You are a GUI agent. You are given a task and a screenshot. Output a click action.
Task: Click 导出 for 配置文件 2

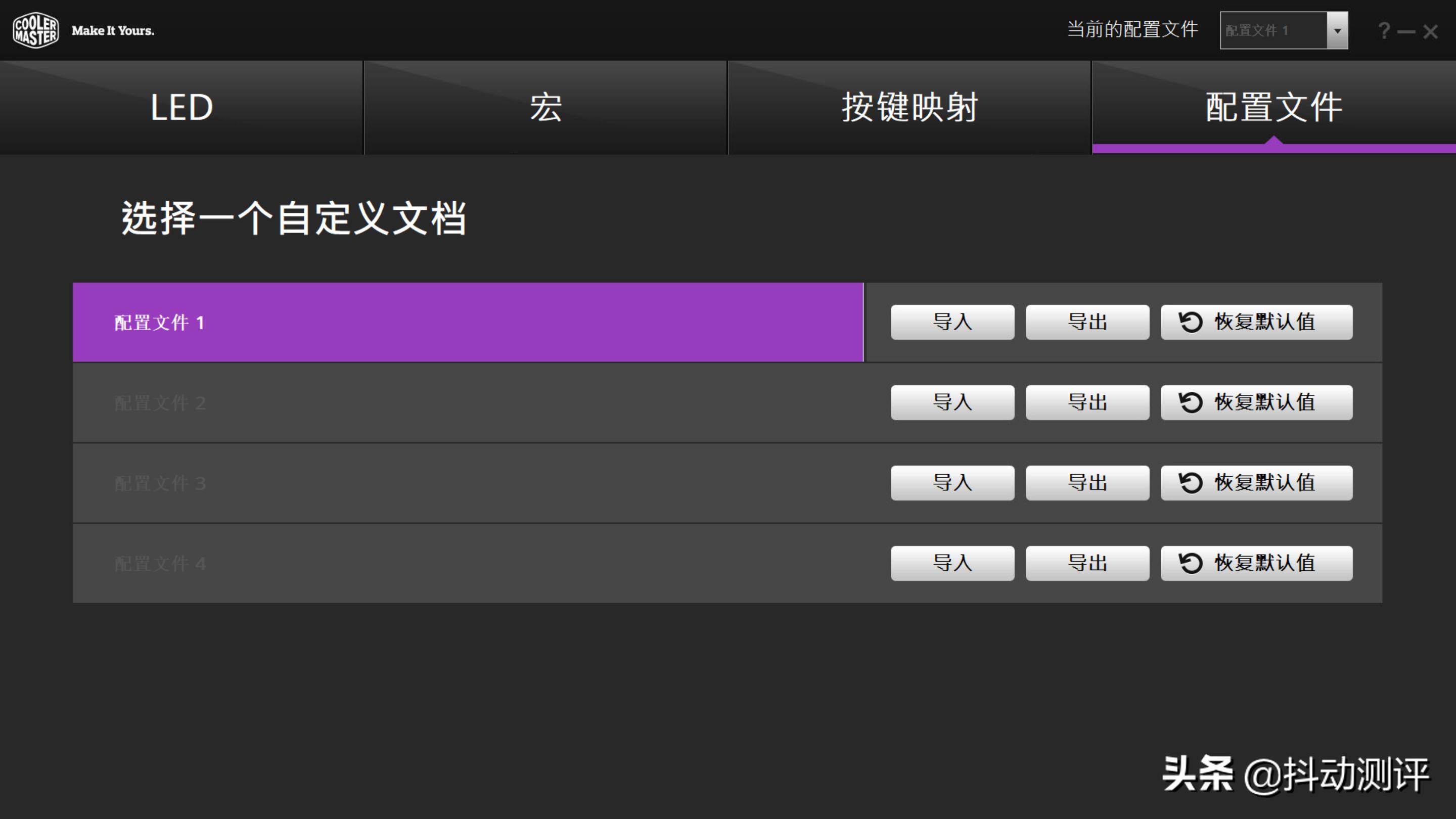[1087, 402]
